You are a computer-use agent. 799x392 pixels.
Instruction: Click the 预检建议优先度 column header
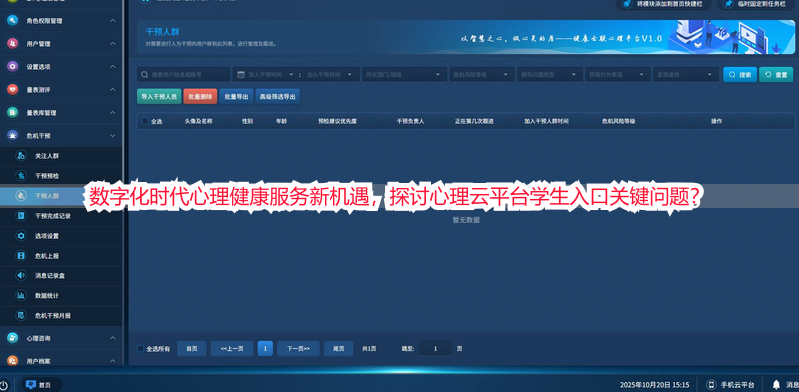pos(337,121)
